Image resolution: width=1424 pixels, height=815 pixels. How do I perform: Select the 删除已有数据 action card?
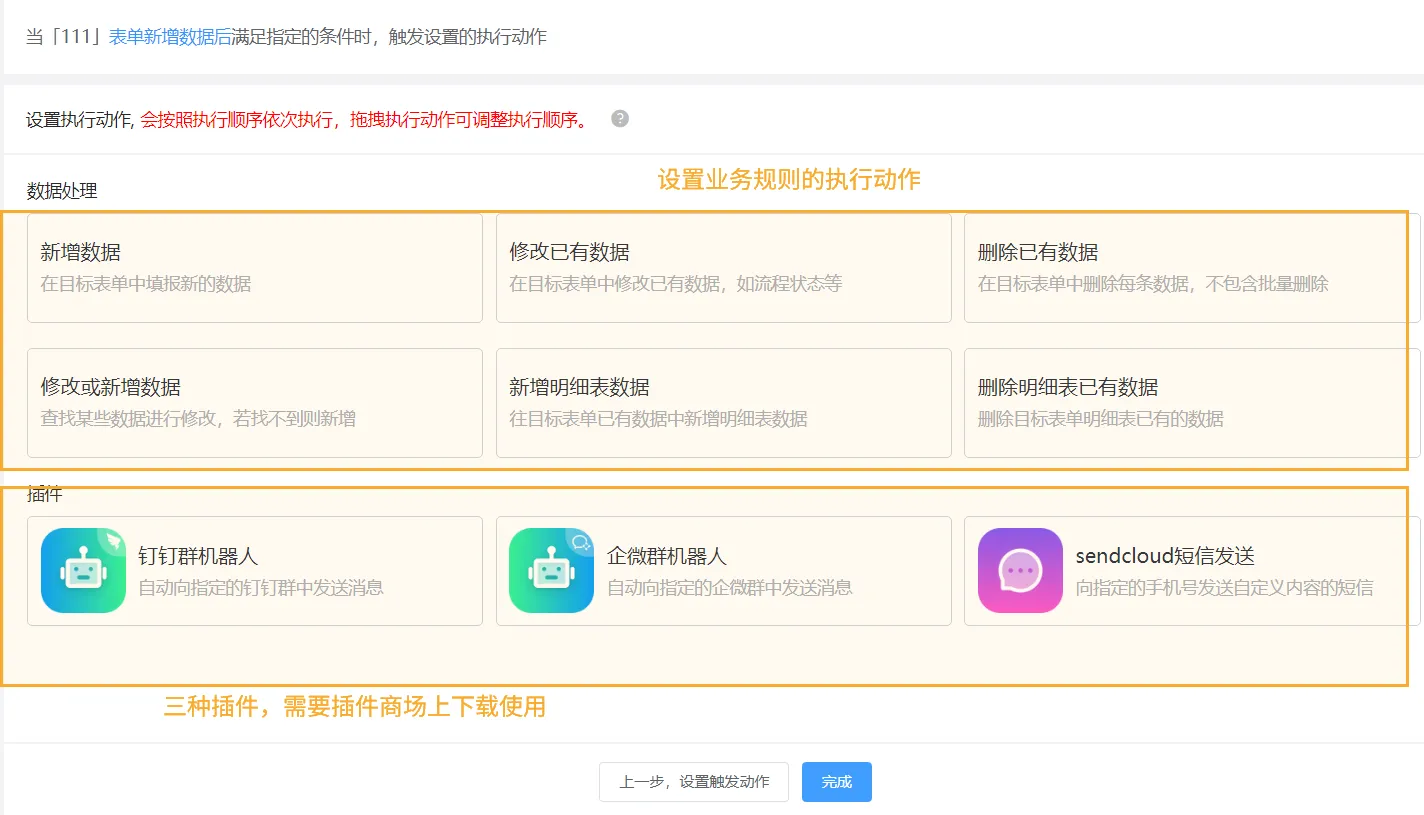point(1190,268)
